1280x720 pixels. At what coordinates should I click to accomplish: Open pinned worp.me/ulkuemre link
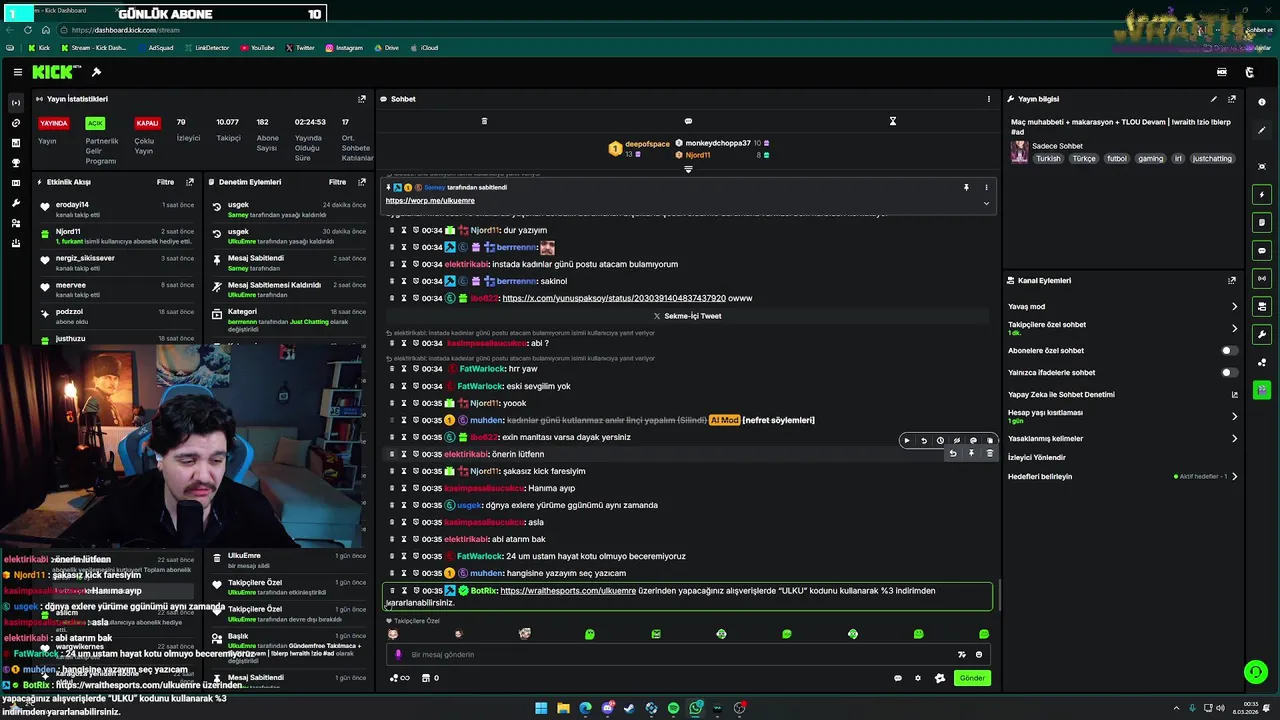(x=430, y=201)
